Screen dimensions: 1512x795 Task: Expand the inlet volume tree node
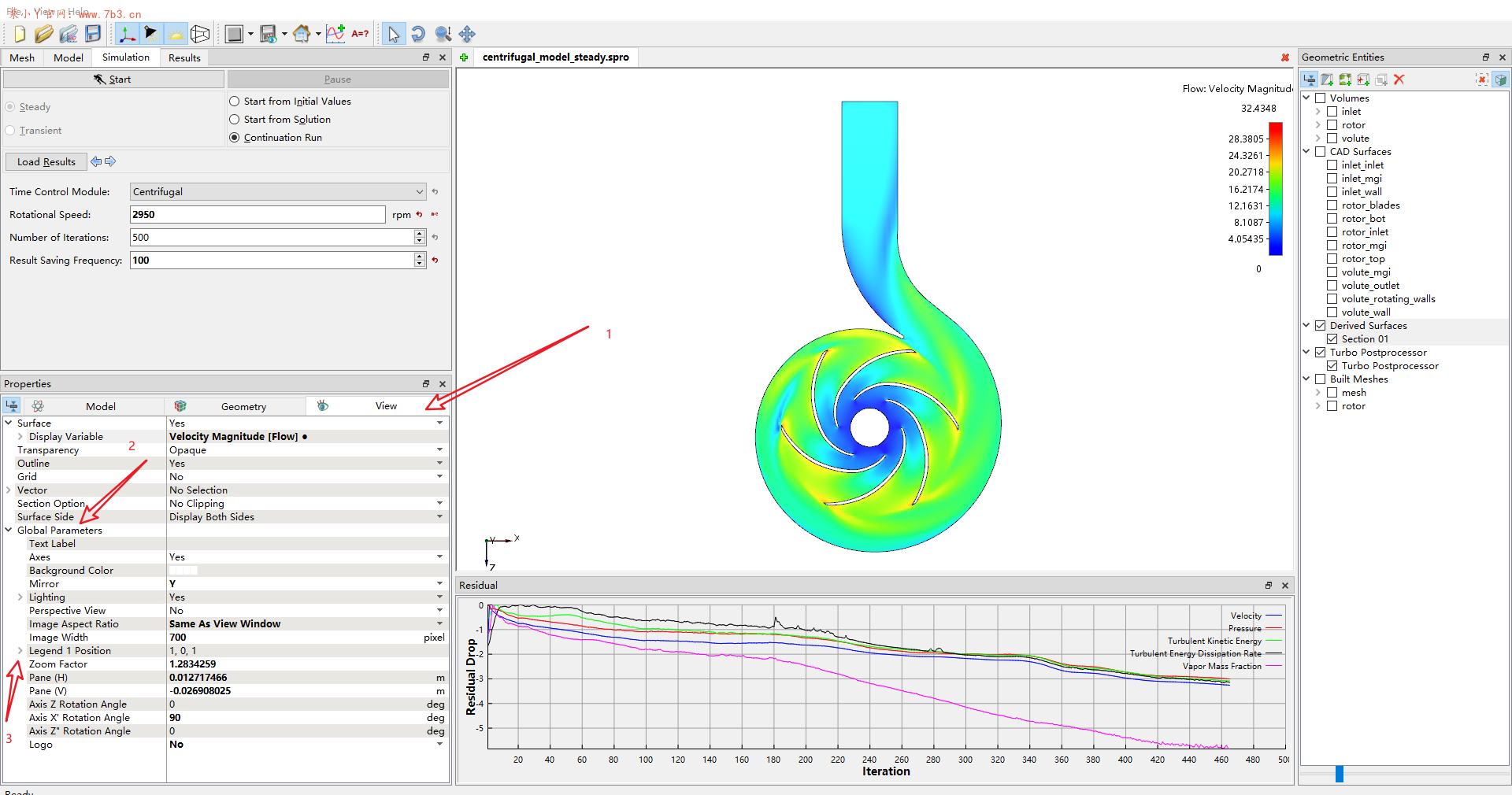(x=1318, y=112)
